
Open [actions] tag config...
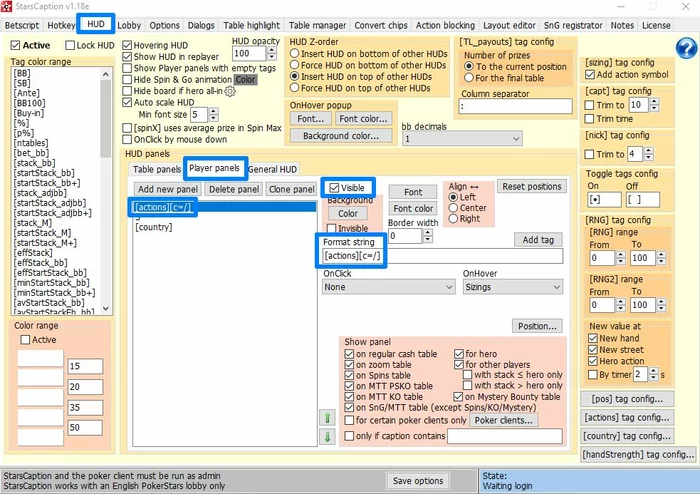point(627,418)
